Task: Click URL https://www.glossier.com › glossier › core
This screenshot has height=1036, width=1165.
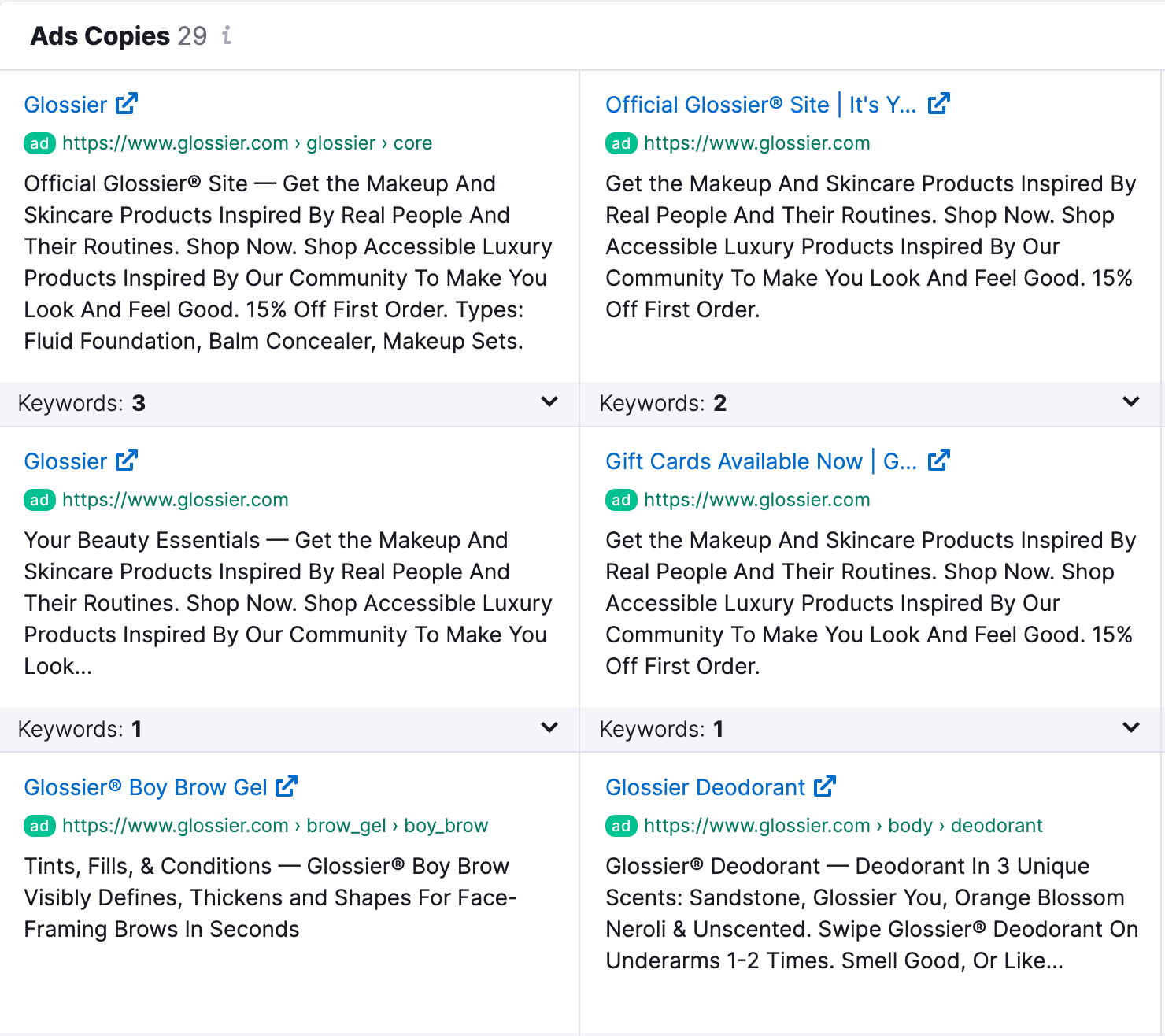Action: pyautogui.click(x=247, y=143)
